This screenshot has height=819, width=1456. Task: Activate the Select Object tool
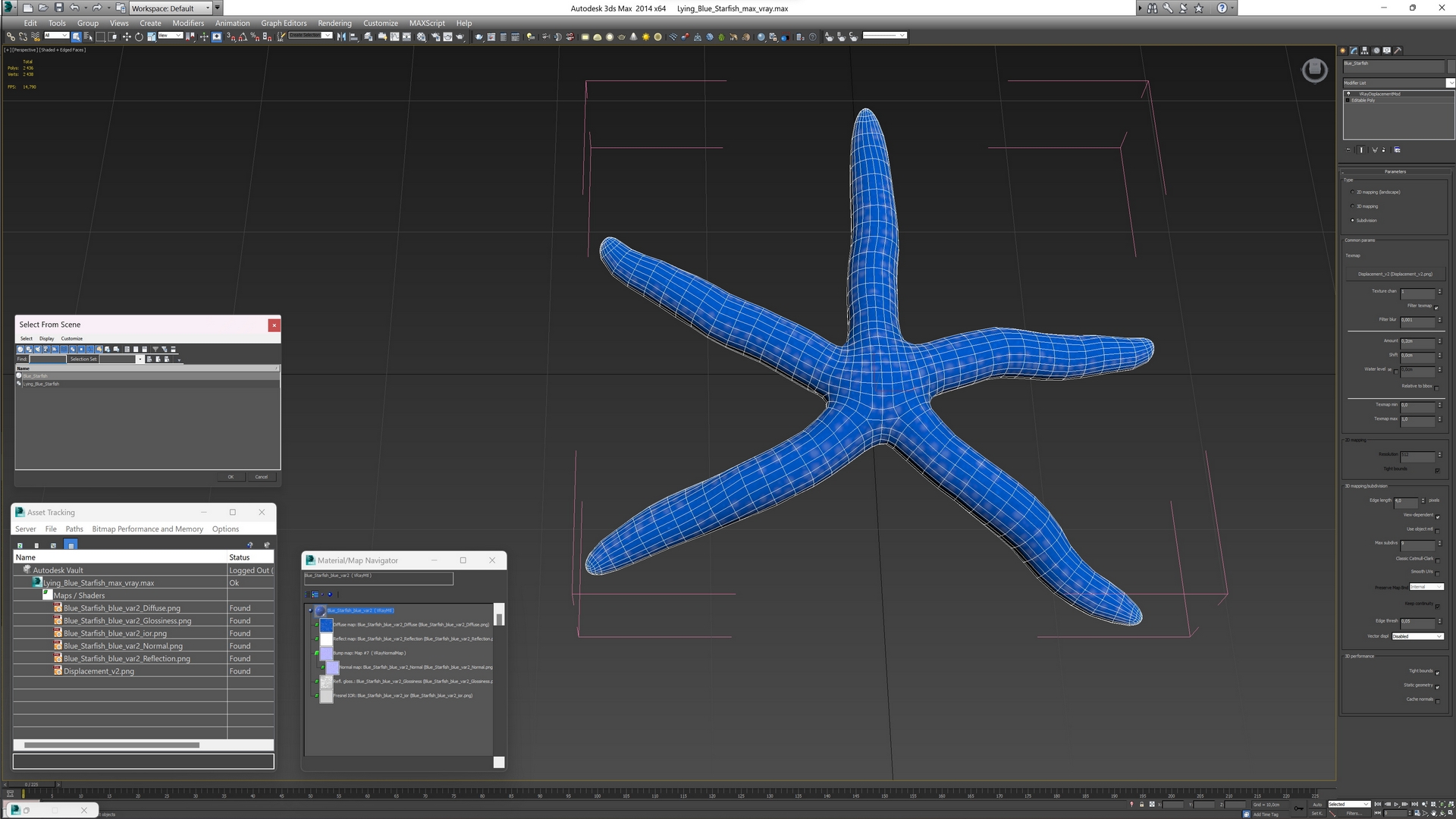(77, 36)
